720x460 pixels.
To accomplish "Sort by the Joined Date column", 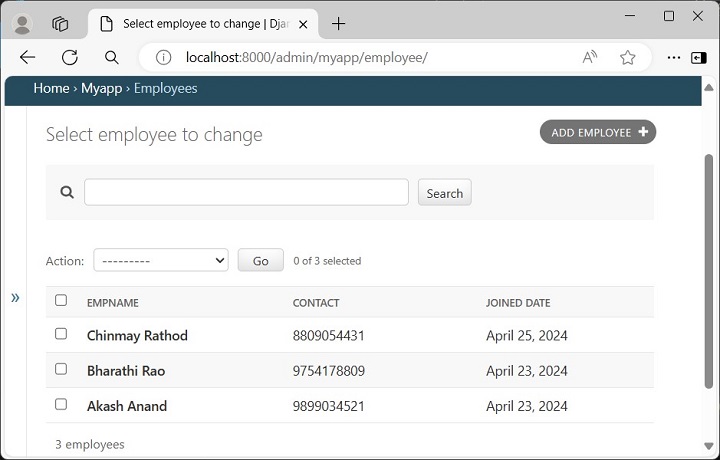I will [518, 303].
